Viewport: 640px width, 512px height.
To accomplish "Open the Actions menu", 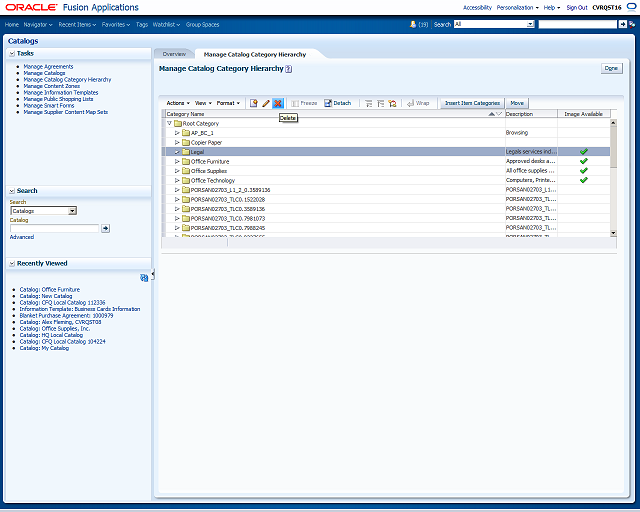I will (178, 103).
